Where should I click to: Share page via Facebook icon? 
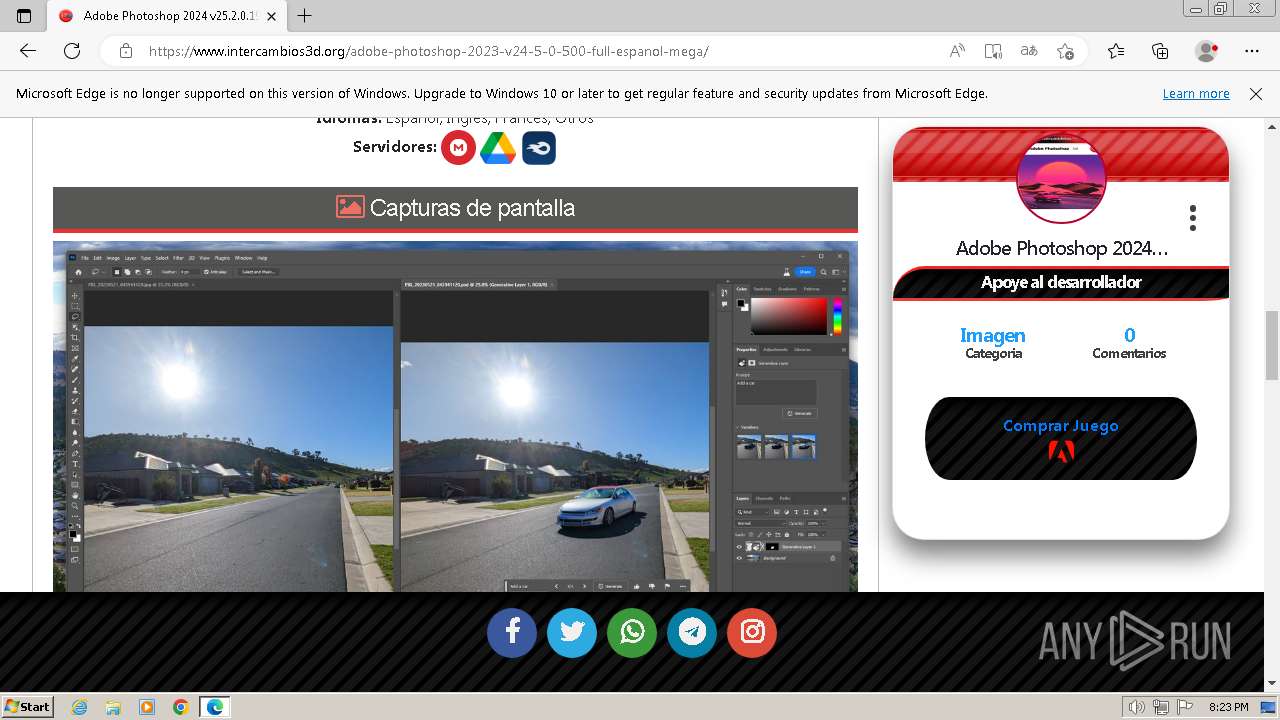[x=512, y=632]
